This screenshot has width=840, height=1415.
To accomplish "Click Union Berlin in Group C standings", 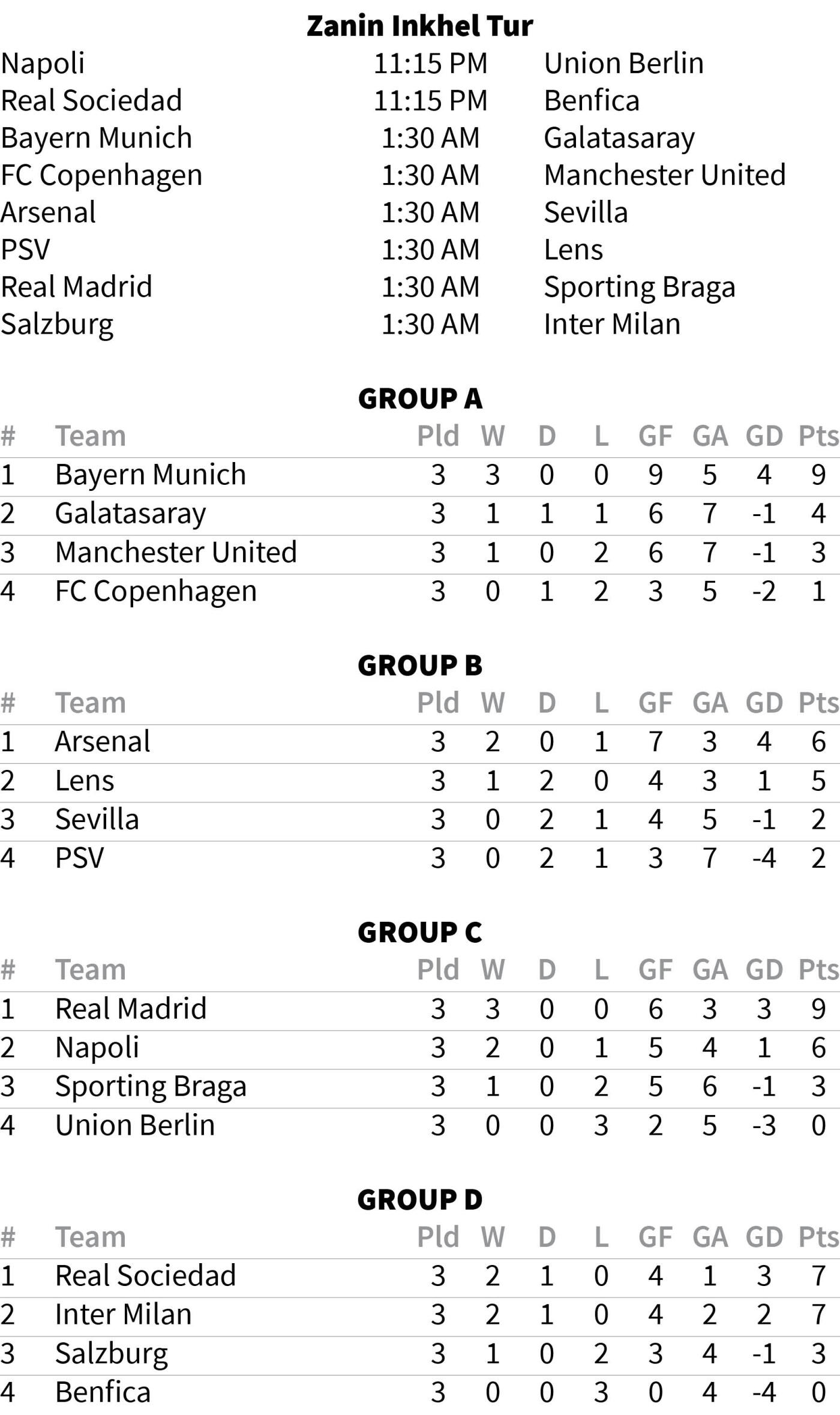I will (x=134, y=1125).
